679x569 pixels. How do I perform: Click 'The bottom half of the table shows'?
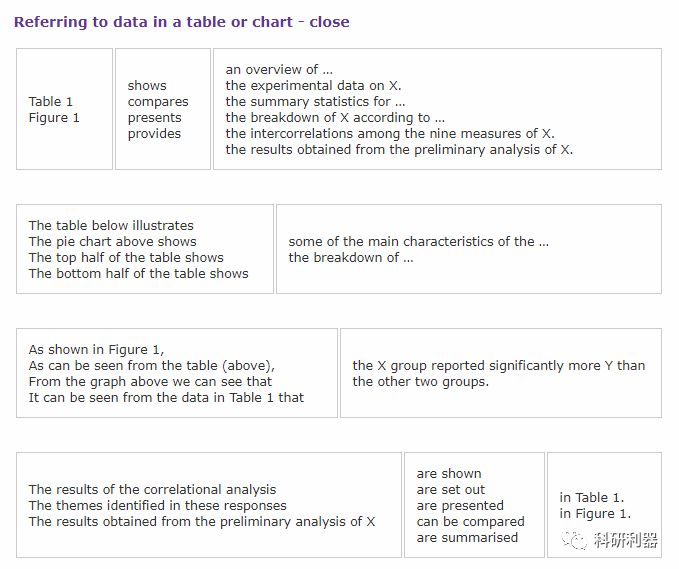[139, 273]
